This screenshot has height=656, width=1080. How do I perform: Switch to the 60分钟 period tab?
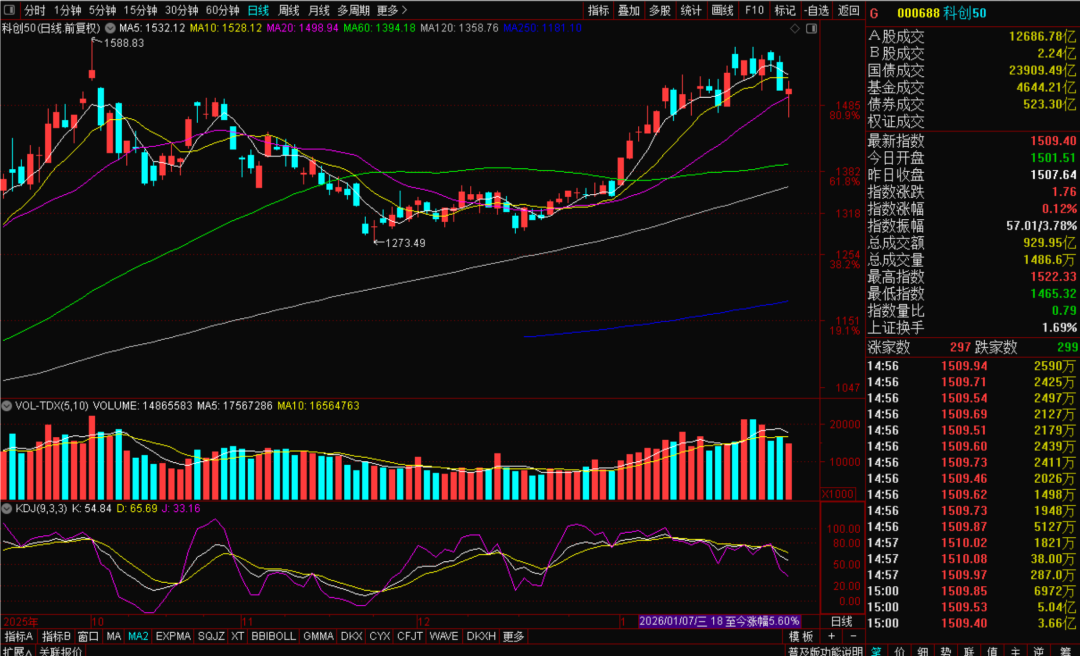(222, 10)
